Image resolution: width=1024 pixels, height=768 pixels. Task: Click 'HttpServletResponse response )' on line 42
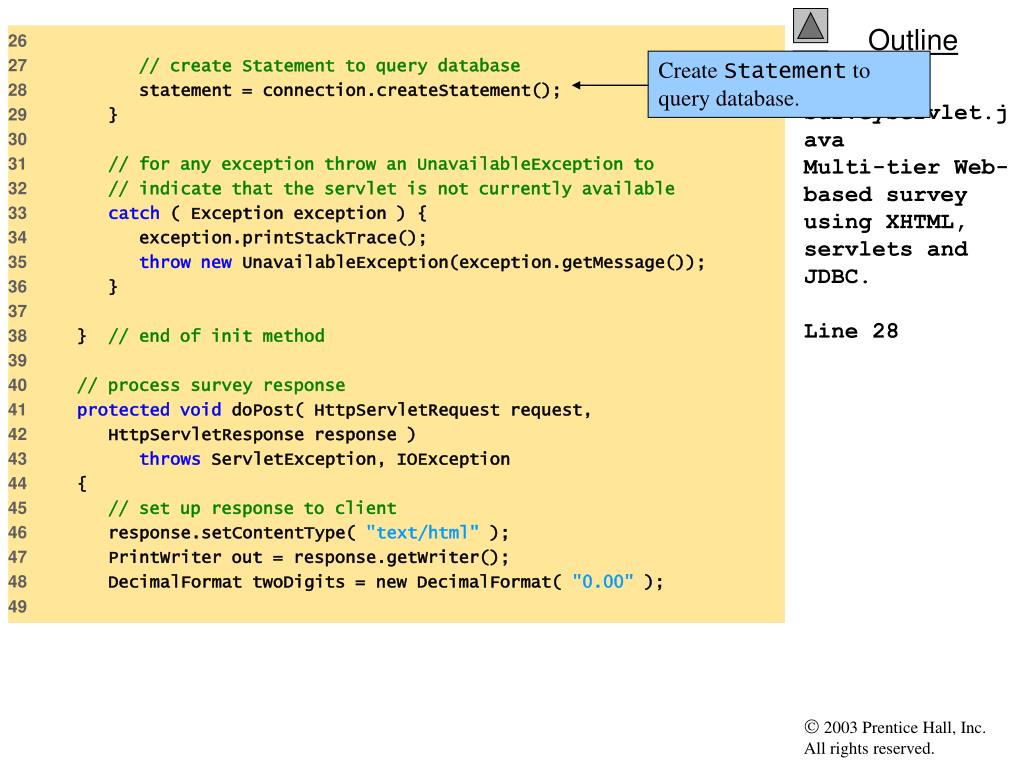(262, 435)
